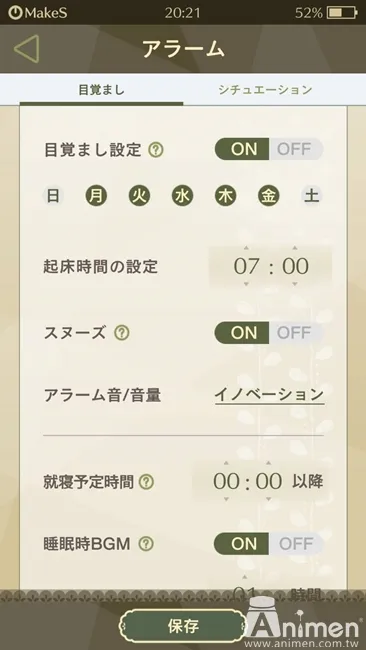The image size is (366, 650).
Task: Open help icon beside 就寝予定時間
Action: 146,482
